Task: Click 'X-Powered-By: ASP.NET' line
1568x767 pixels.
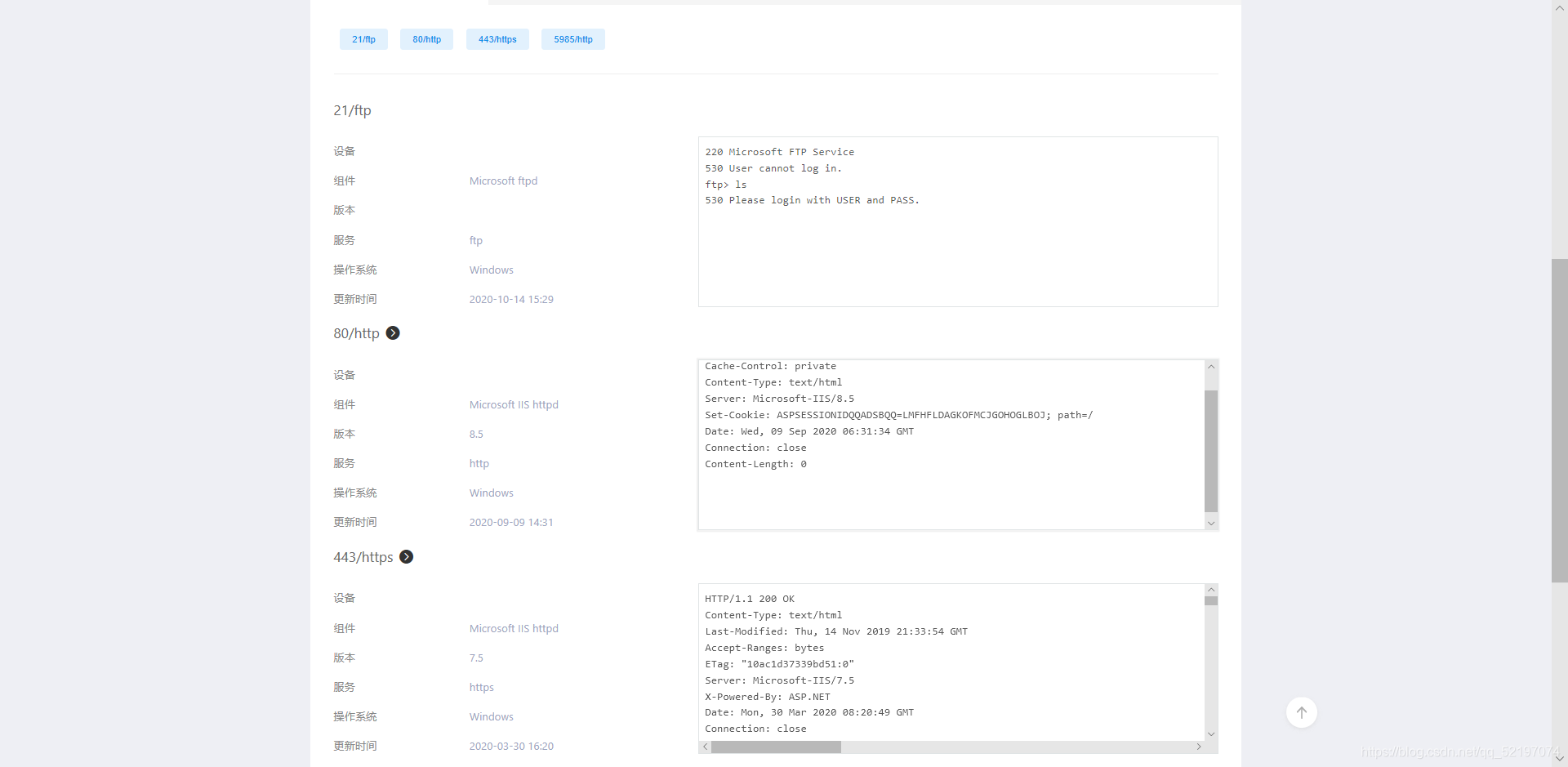Action: tap(768, 697)
